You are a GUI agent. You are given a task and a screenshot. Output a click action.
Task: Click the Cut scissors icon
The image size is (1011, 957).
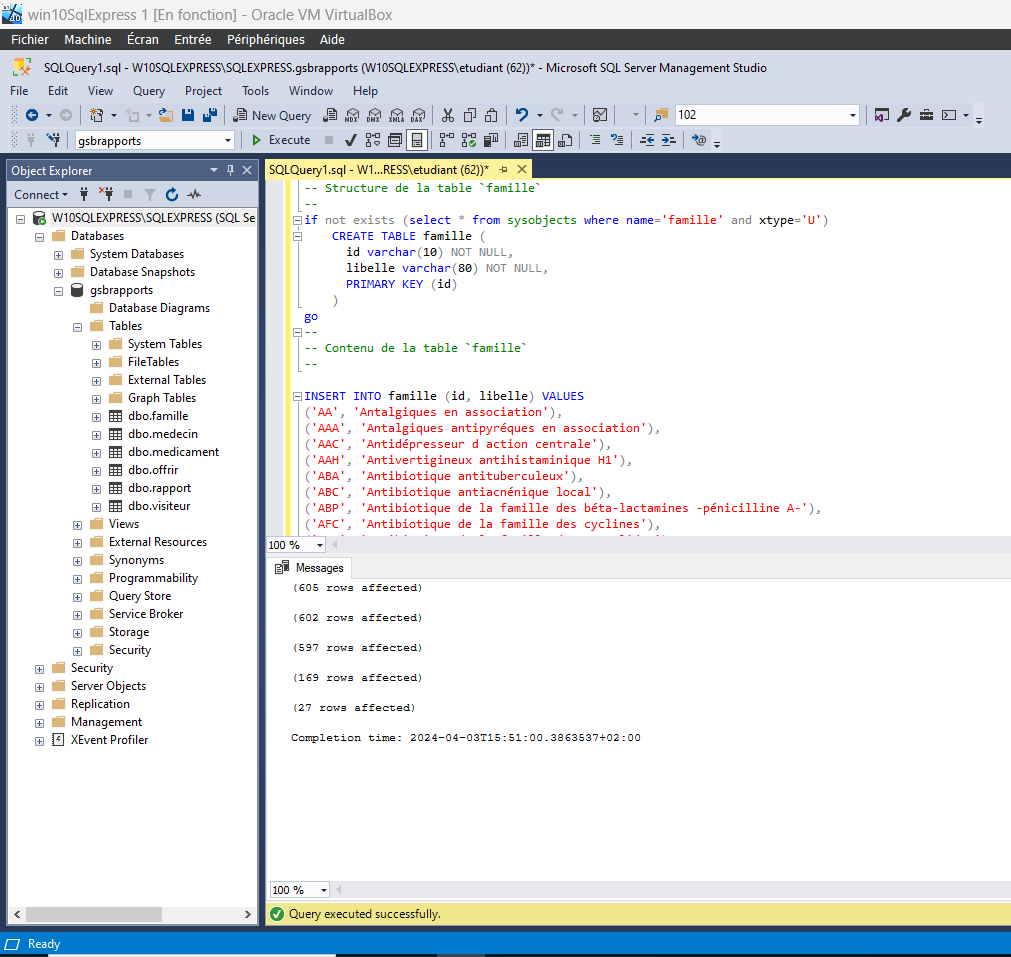click(x=448, y=115)
